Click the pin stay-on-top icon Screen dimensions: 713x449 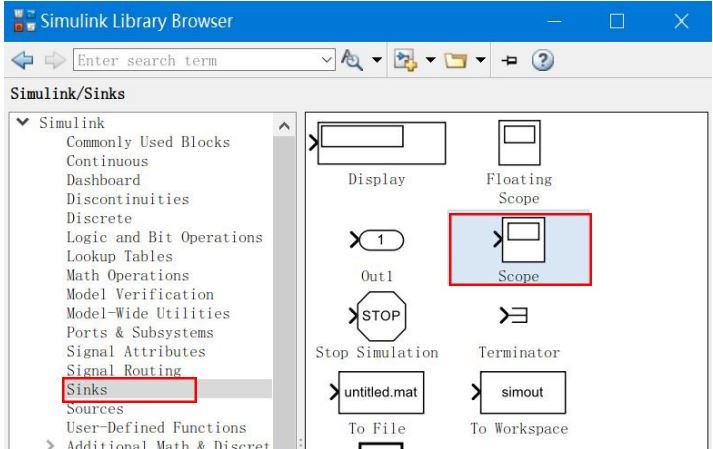[509, 60]
